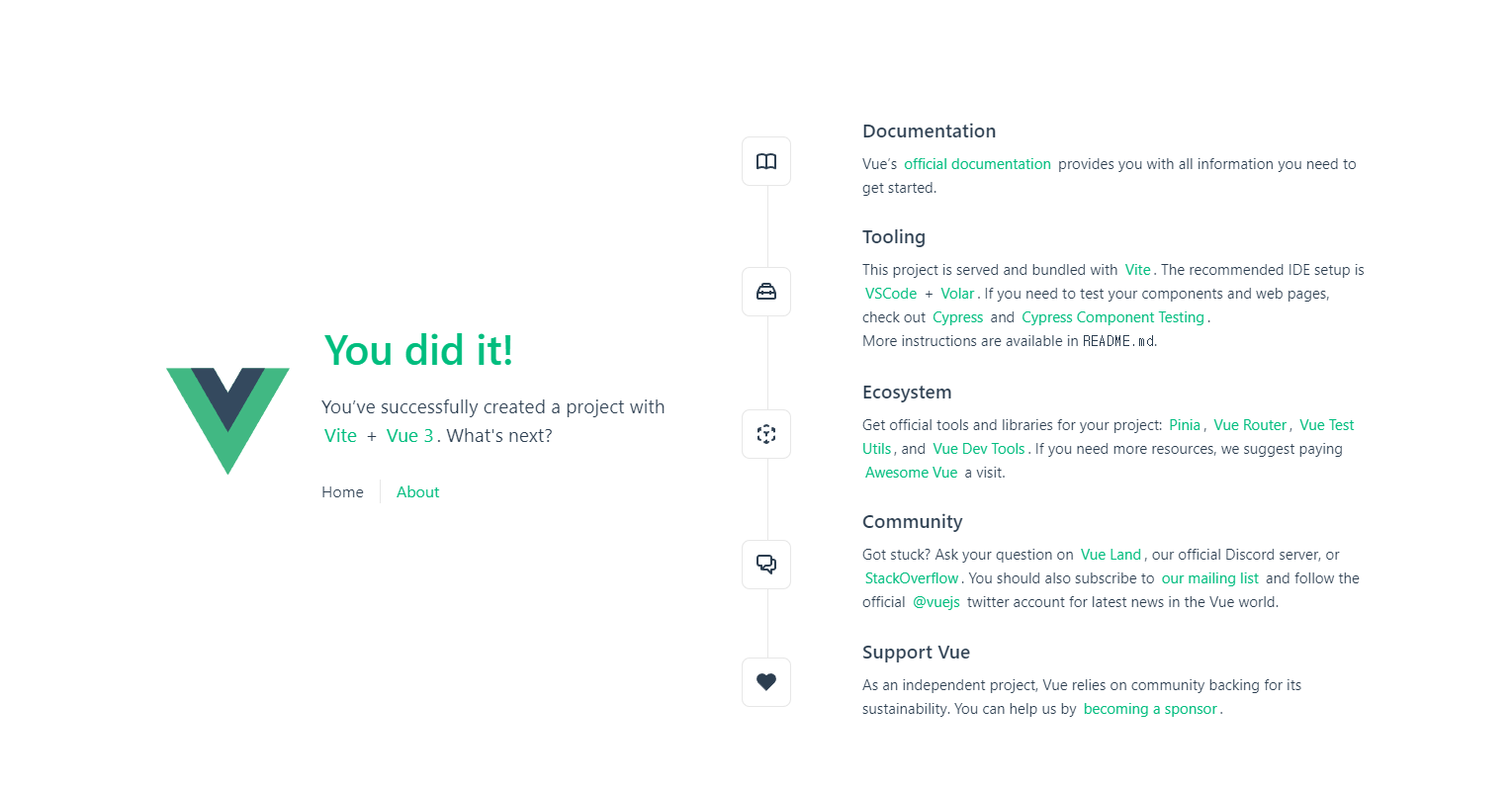Visit the Cypress Component Testing link
The width and height of the screenshot is (1512, 791).
pyautogui.click(x=1112, y=317)
